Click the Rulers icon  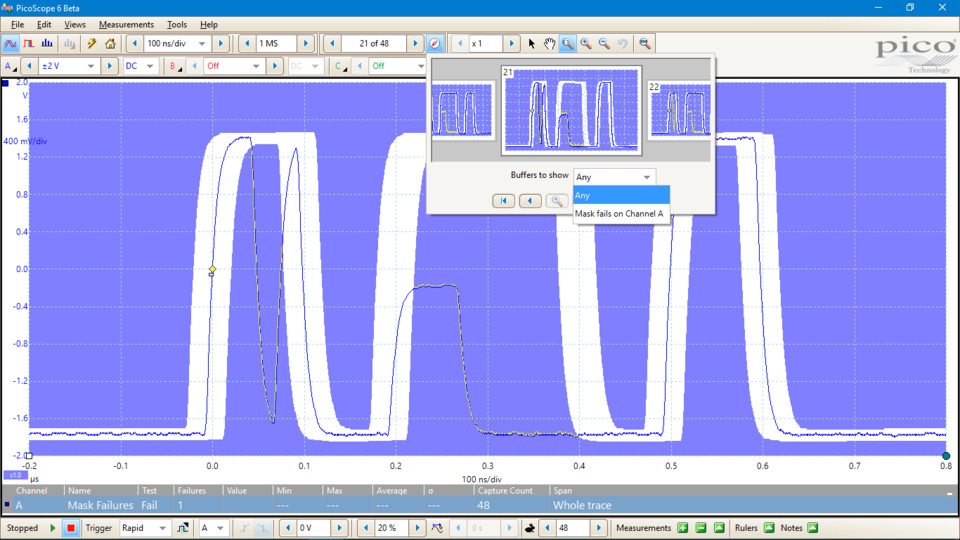[769, 528]
